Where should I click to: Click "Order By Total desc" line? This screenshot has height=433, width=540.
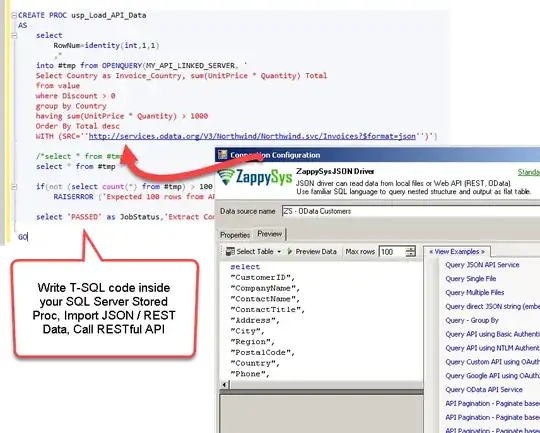pos(77,126)
